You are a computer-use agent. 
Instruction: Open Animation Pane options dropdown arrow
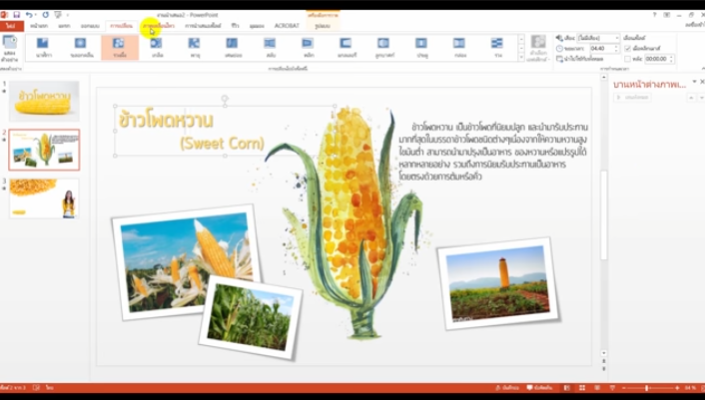pyautogui.click(x=694, y=82)
